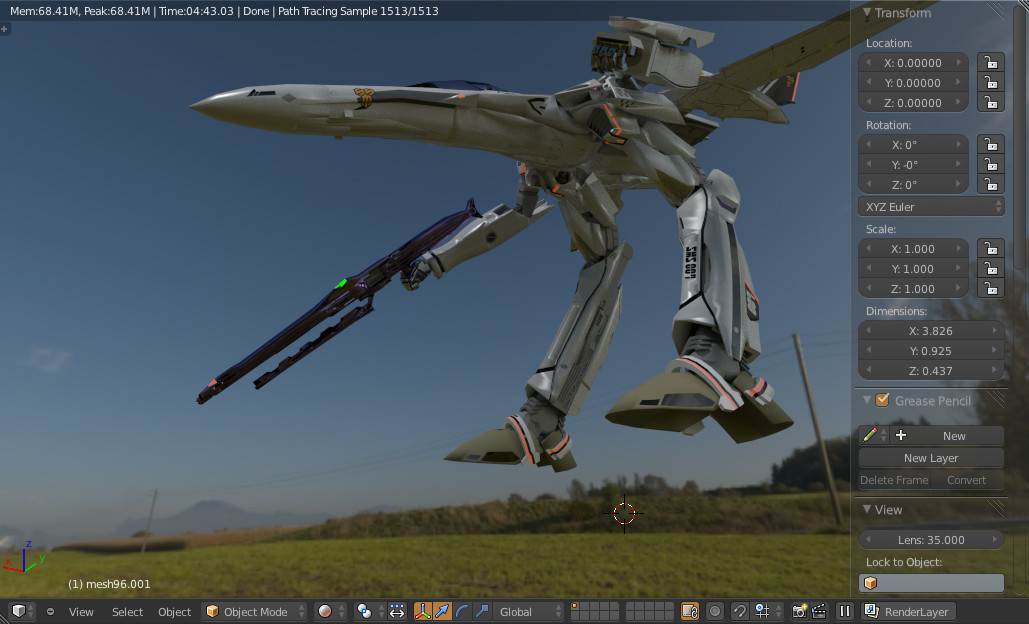The image size is (1029, 624).
Task: Enable the rotate manipulator arc
Action: coord(462,612)
